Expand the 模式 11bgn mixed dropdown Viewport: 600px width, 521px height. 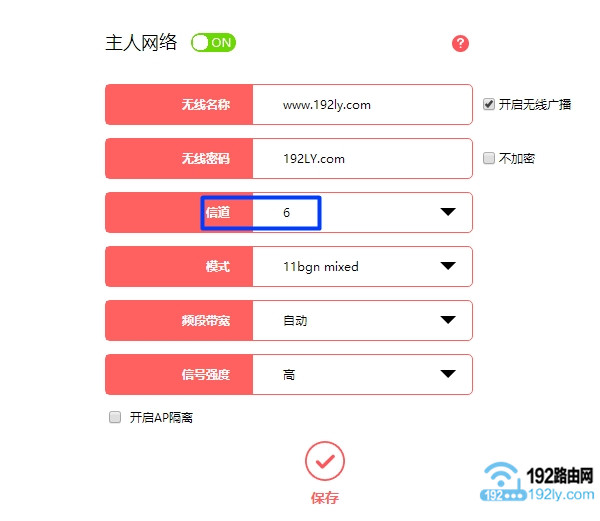click(448, 266)
